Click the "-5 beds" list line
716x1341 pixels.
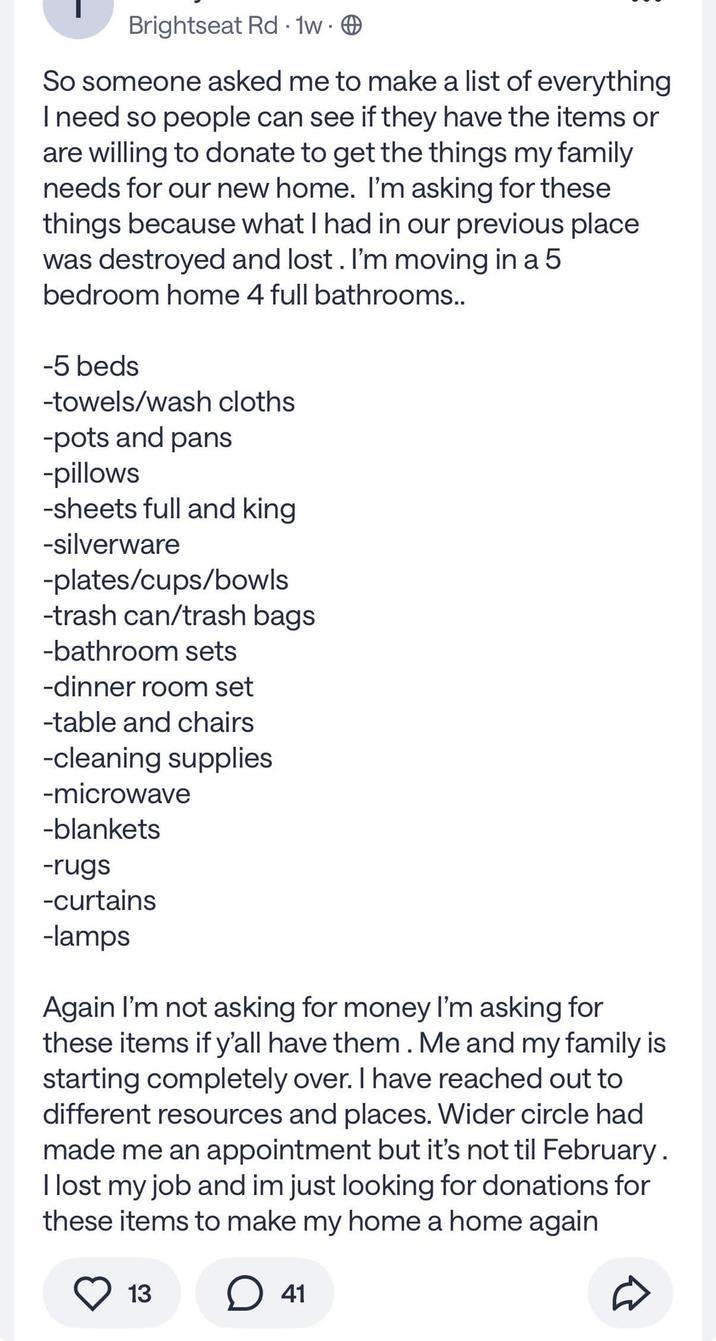(x=91, y=366)
